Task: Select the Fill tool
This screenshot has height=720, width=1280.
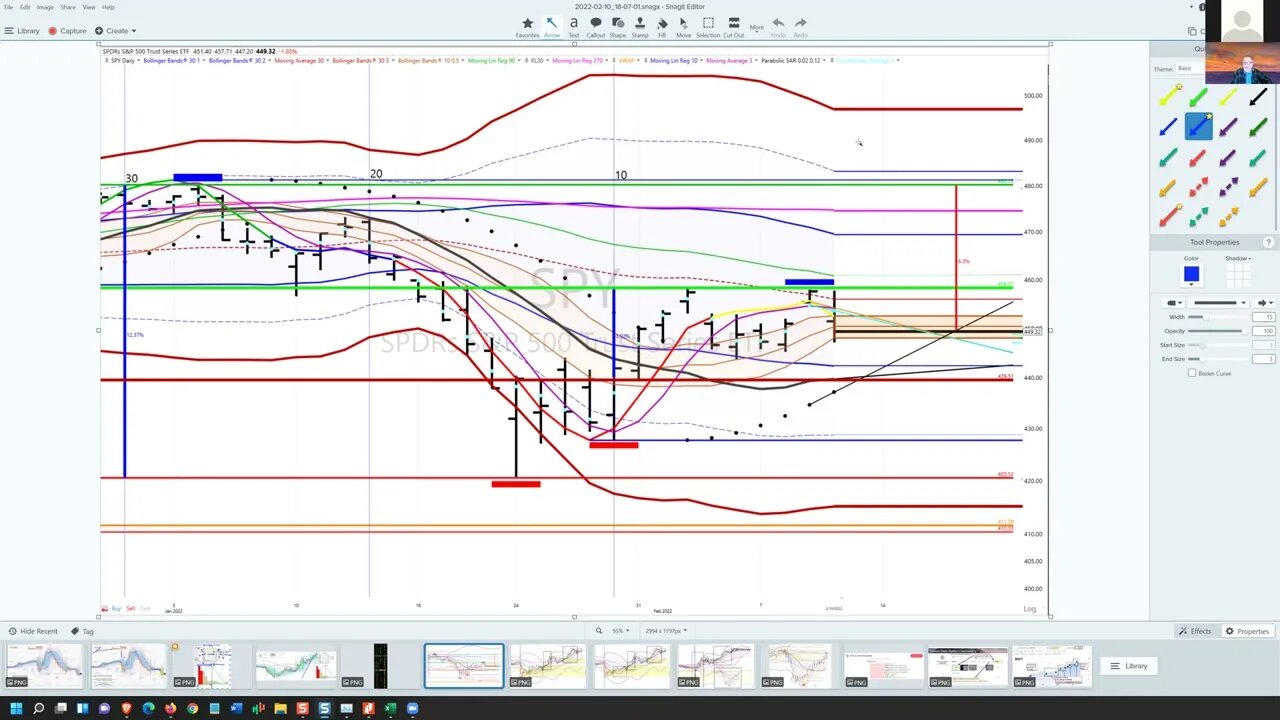Action: pos(662,27)
